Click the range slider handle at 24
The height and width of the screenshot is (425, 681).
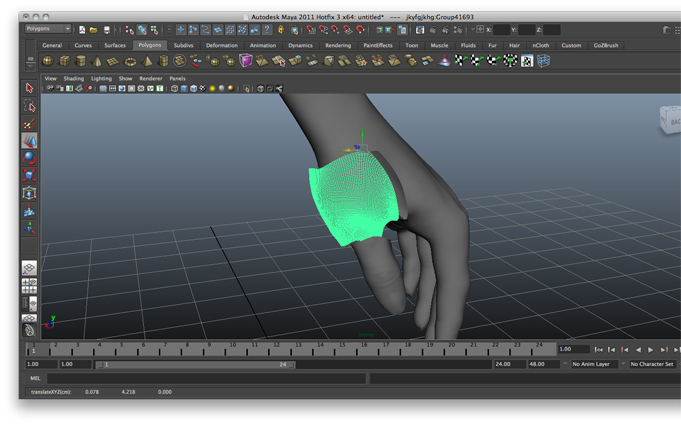pos(292,365)
